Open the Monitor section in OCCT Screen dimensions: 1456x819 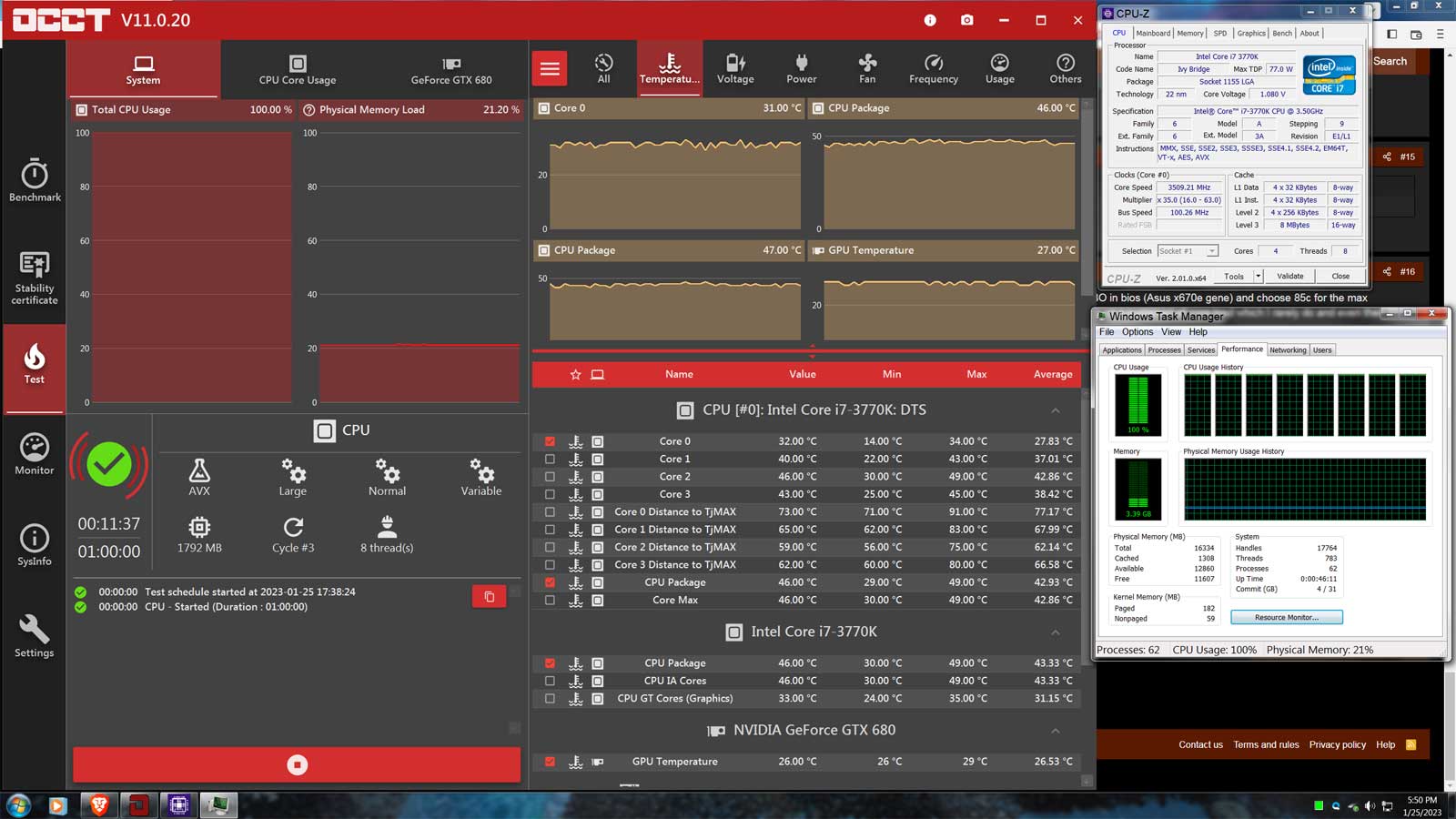pyautogui.click(x=35, y=454)
